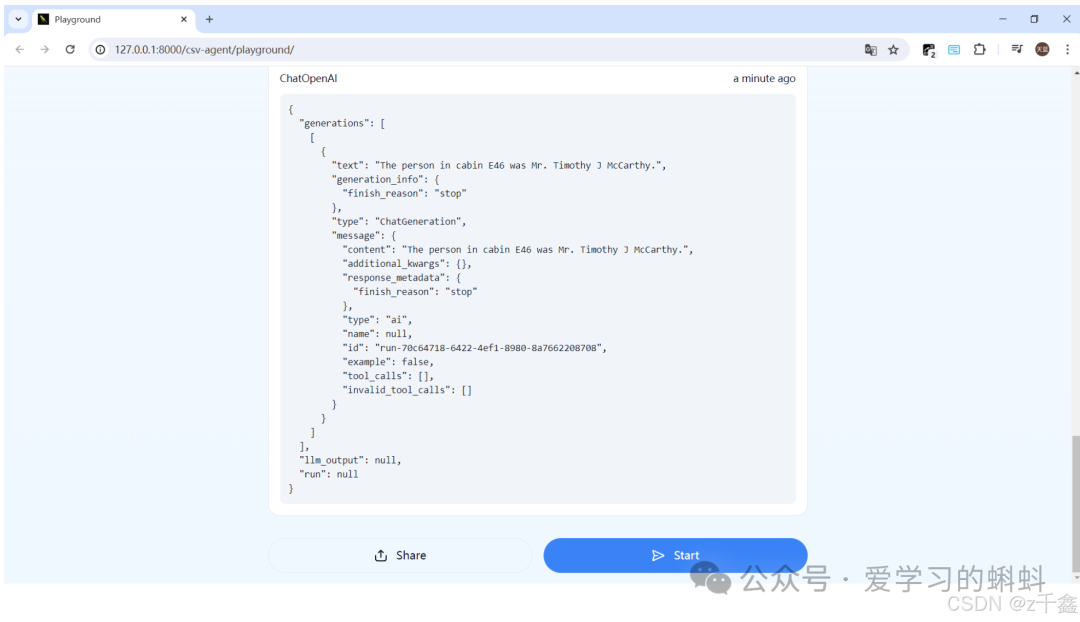
Task: View site information icon beside the URL
Action: pyautogui.click(x=100, y=49)
